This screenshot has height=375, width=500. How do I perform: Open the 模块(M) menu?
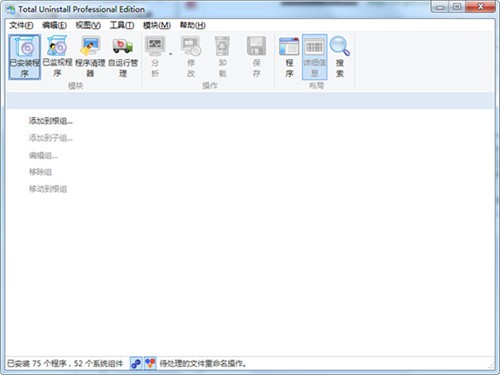(x=157, y=25)
